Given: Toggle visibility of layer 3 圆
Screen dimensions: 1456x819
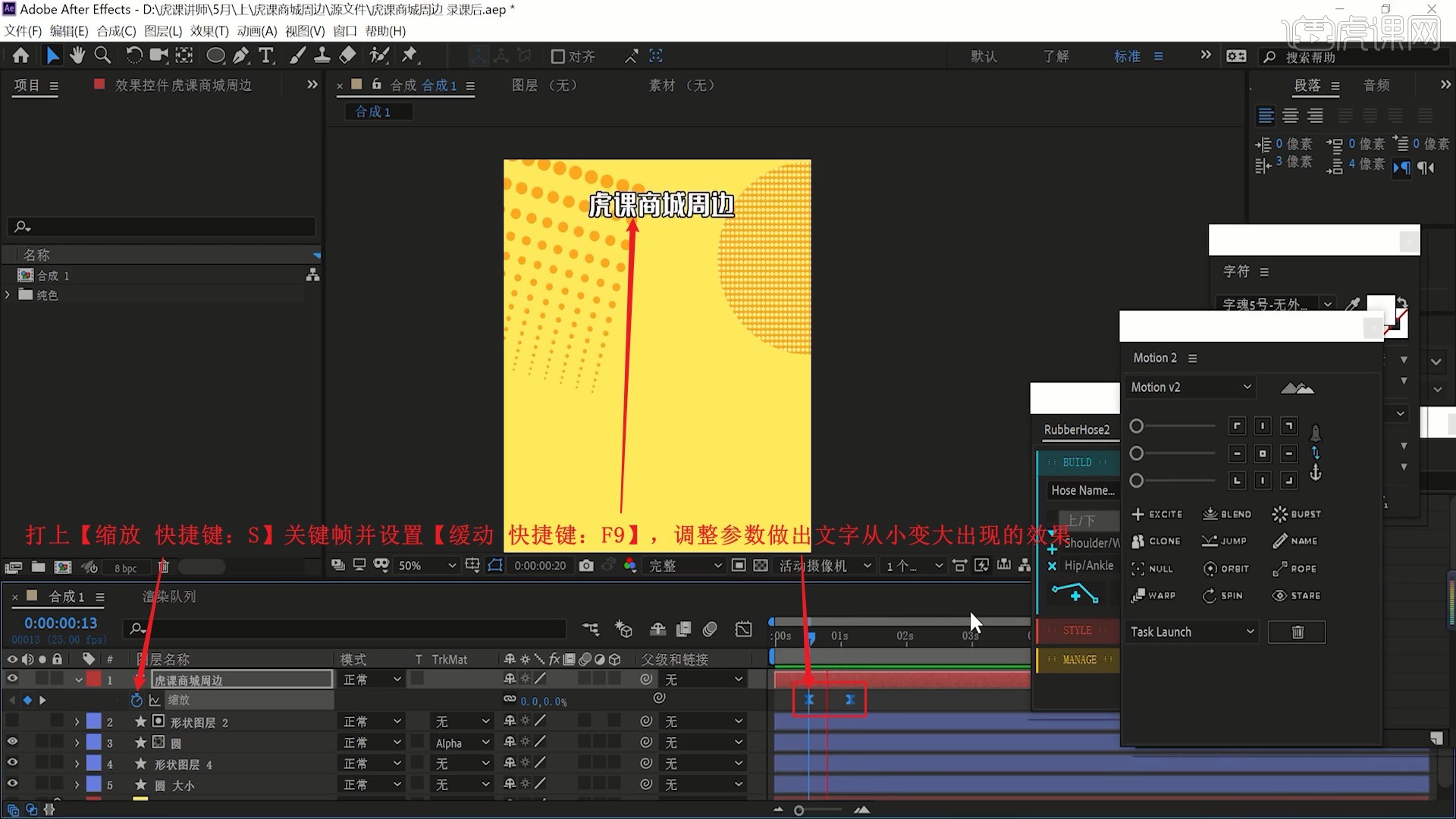Looking at the screenshot, I should 12,742.
